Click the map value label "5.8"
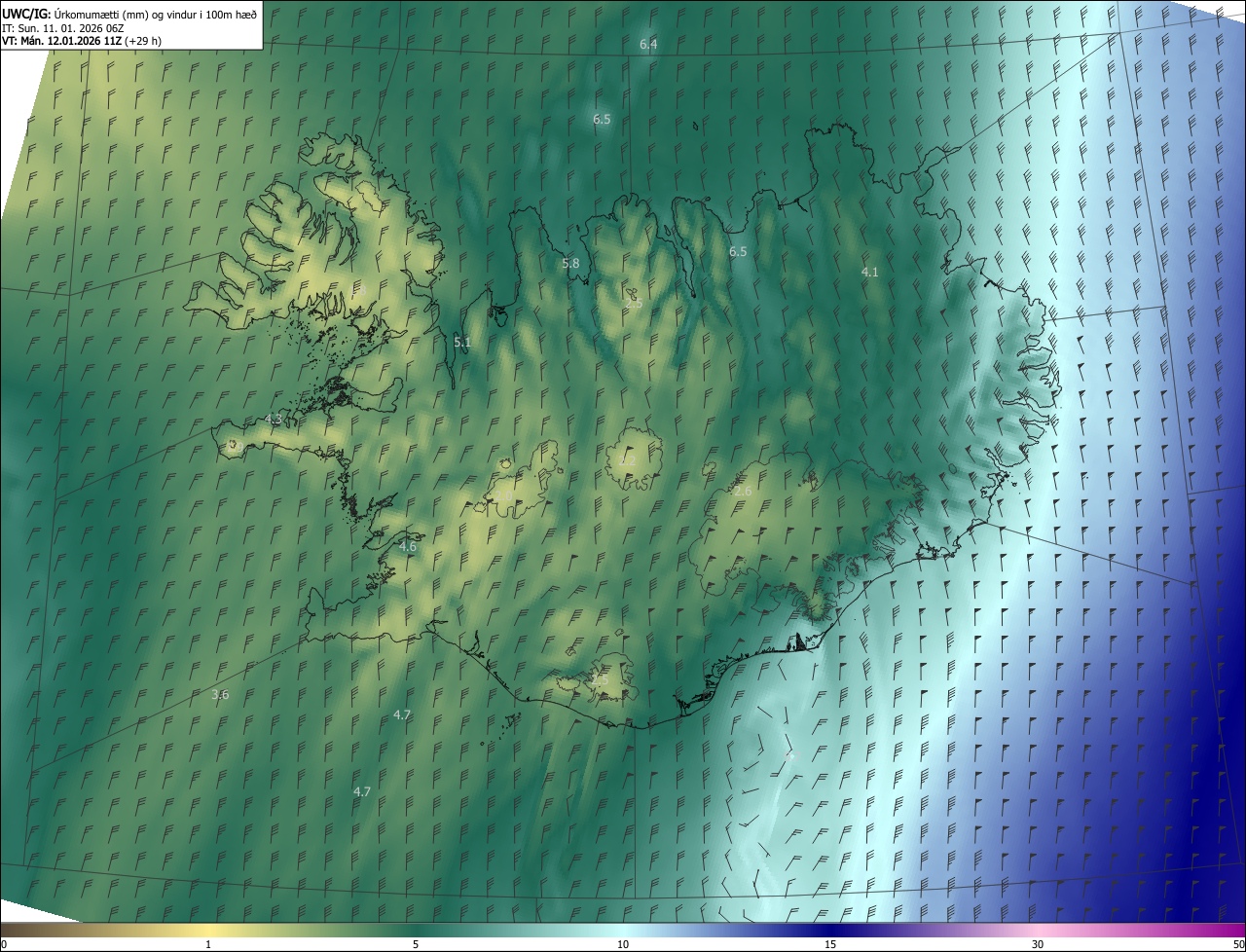Viewport: 1246px width, 952px height. pos(570,264)
